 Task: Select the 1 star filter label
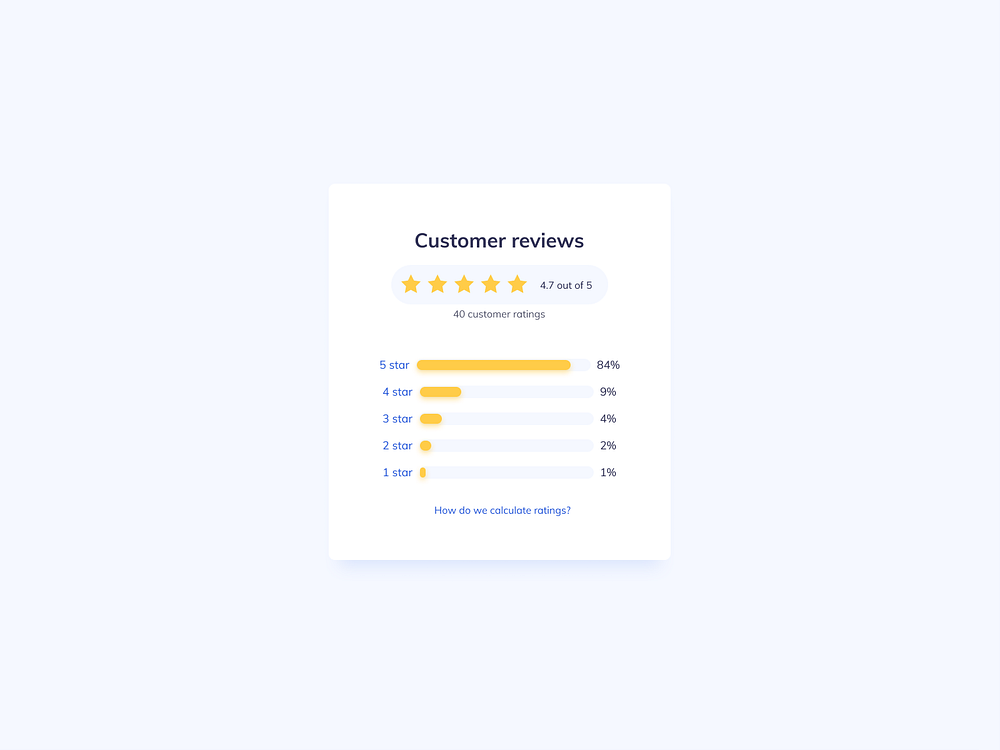tap(397, 472)
